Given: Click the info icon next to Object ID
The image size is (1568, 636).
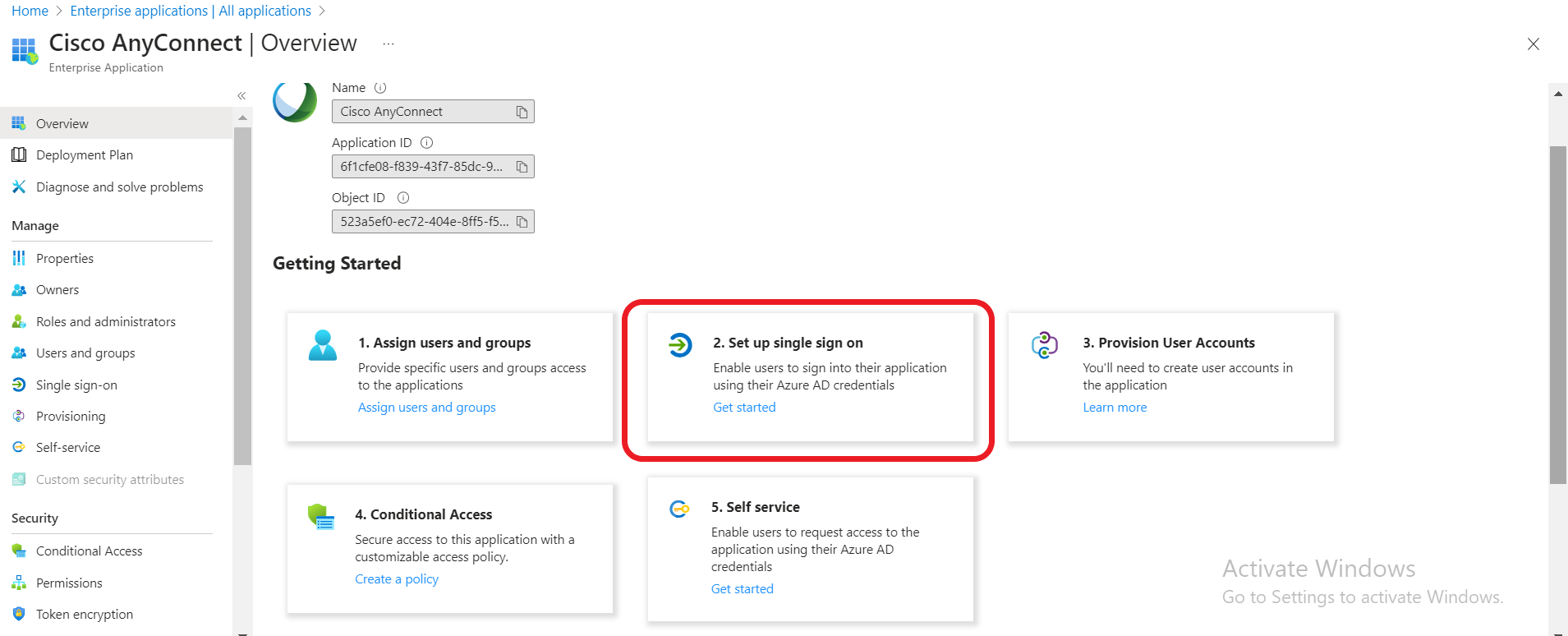Looking at the screenshot, I should coord(403,198).
